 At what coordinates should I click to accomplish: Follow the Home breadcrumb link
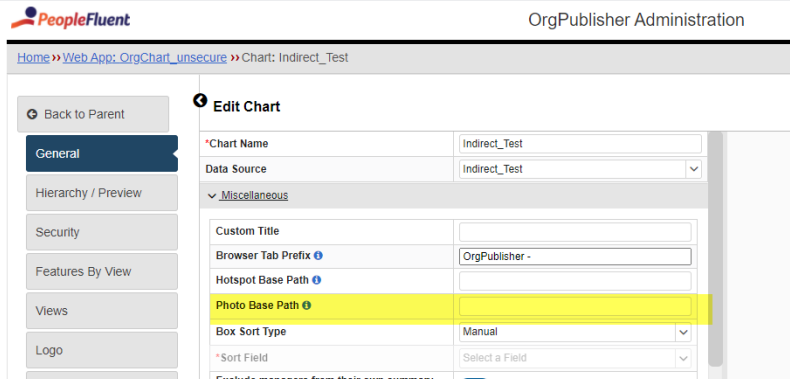pos(33,57)
